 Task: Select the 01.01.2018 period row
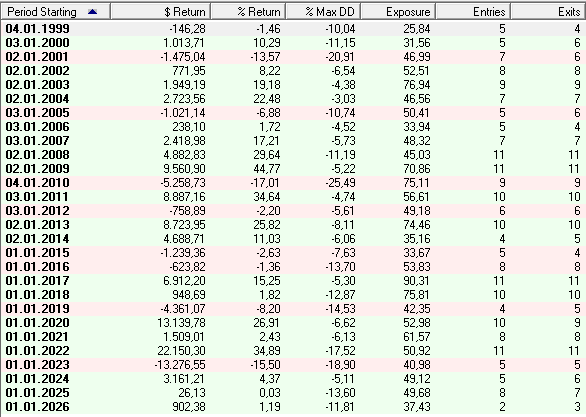[x=293, y=295]
